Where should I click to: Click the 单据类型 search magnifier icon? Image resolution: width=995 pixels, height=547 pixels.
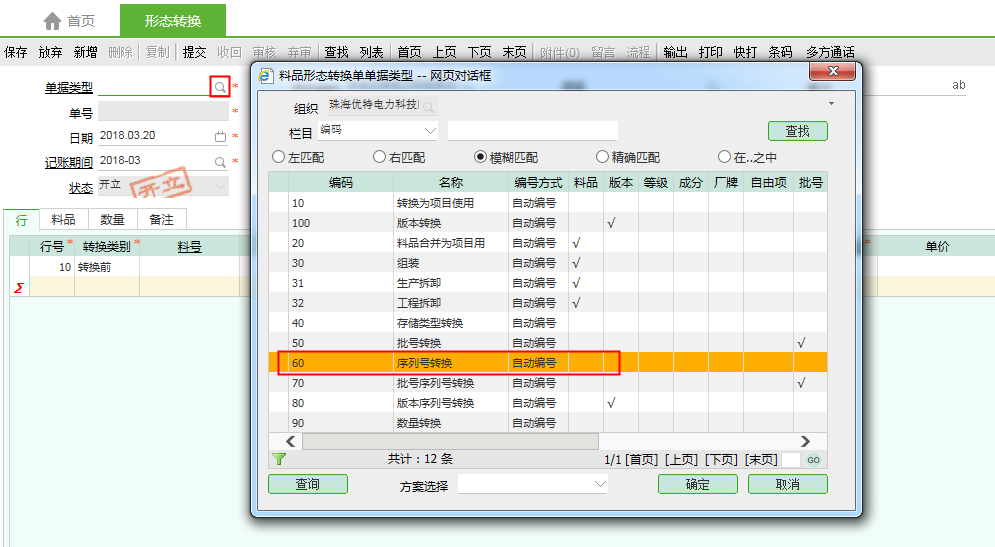click(220, 88)
